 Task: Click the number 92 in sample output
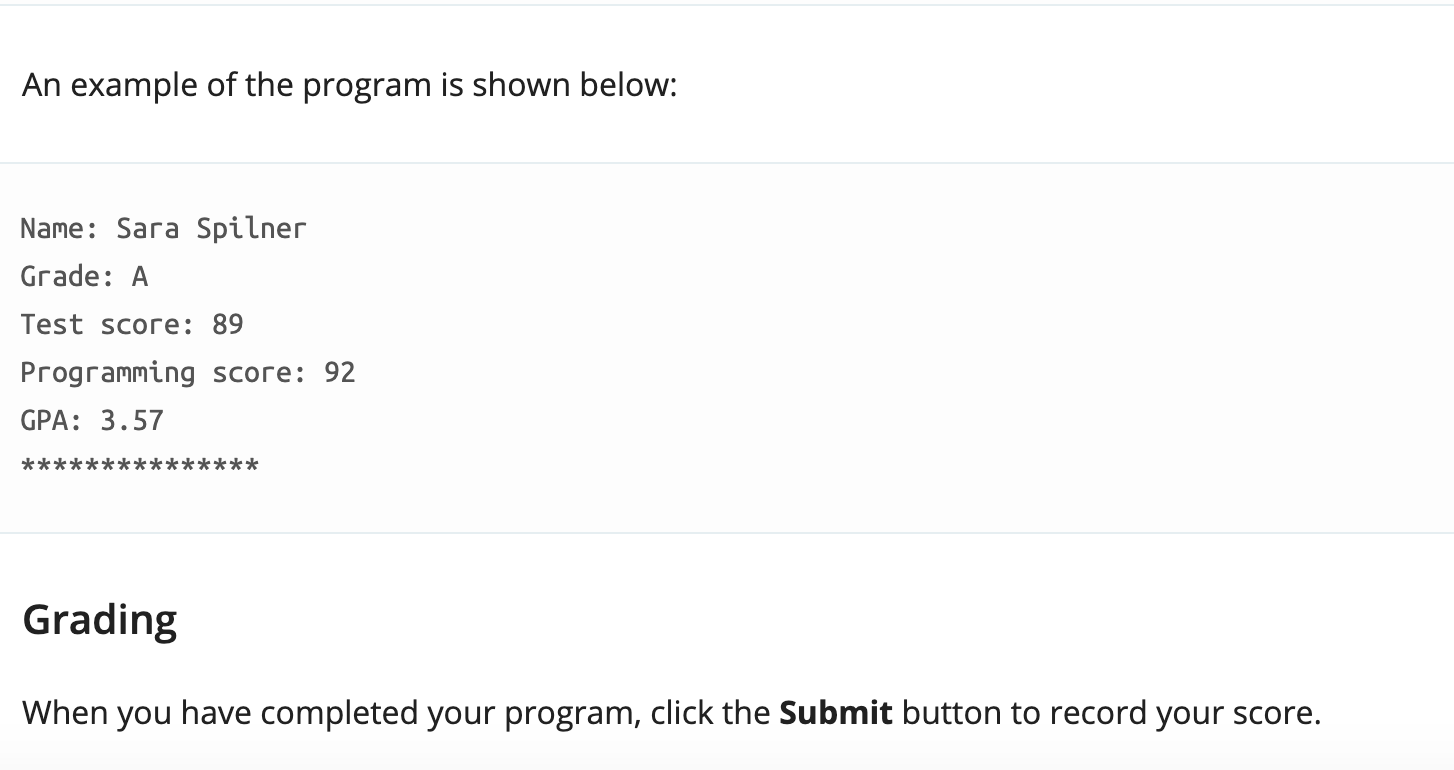pos(340,372)
